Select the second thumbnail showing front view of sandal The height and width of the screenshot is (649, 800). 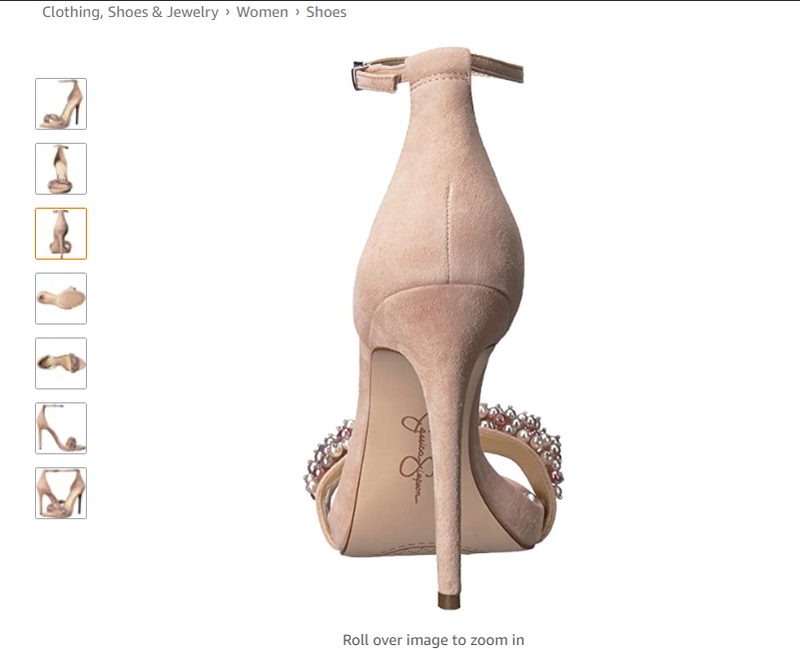[x=61, y=169]
